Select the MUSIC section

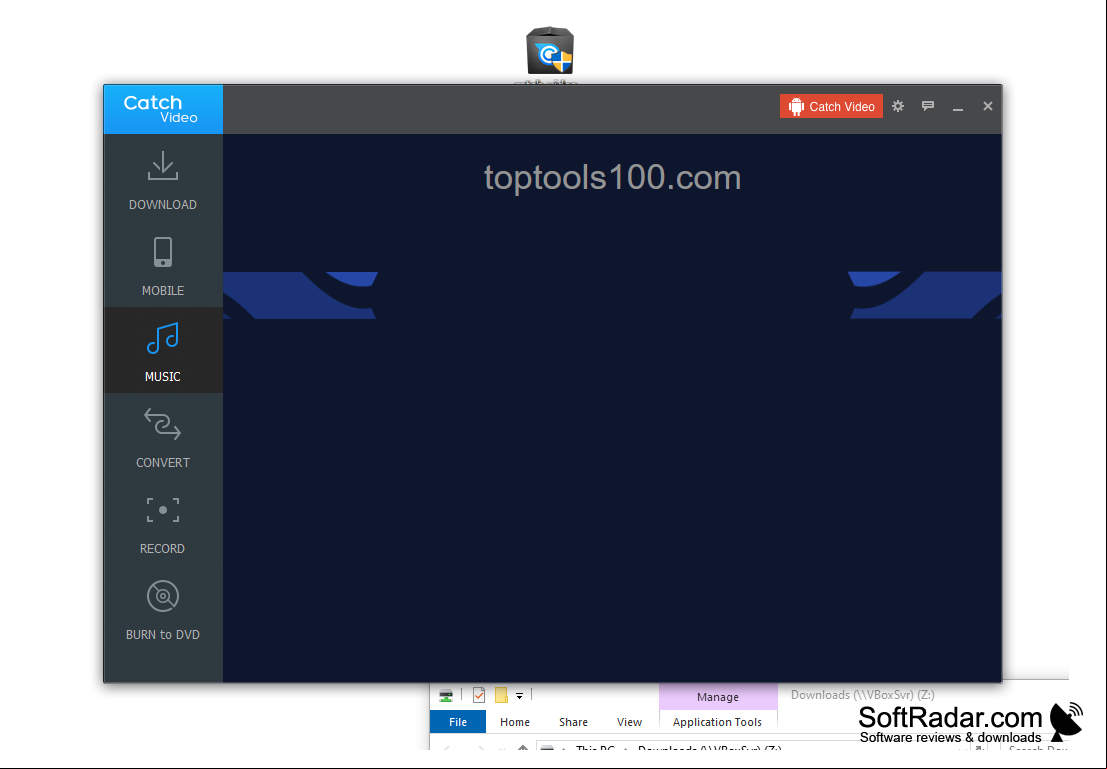(x=163, y=351)
